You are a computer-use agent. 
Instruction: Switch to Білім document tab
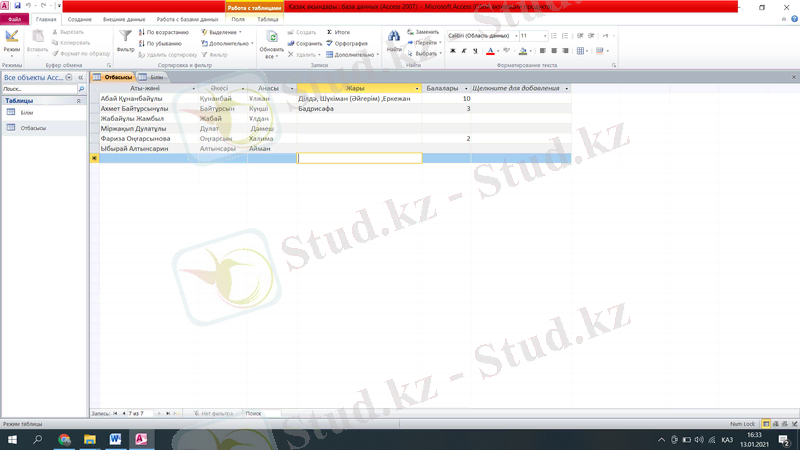pyautogui.click(x=152, y=77)
